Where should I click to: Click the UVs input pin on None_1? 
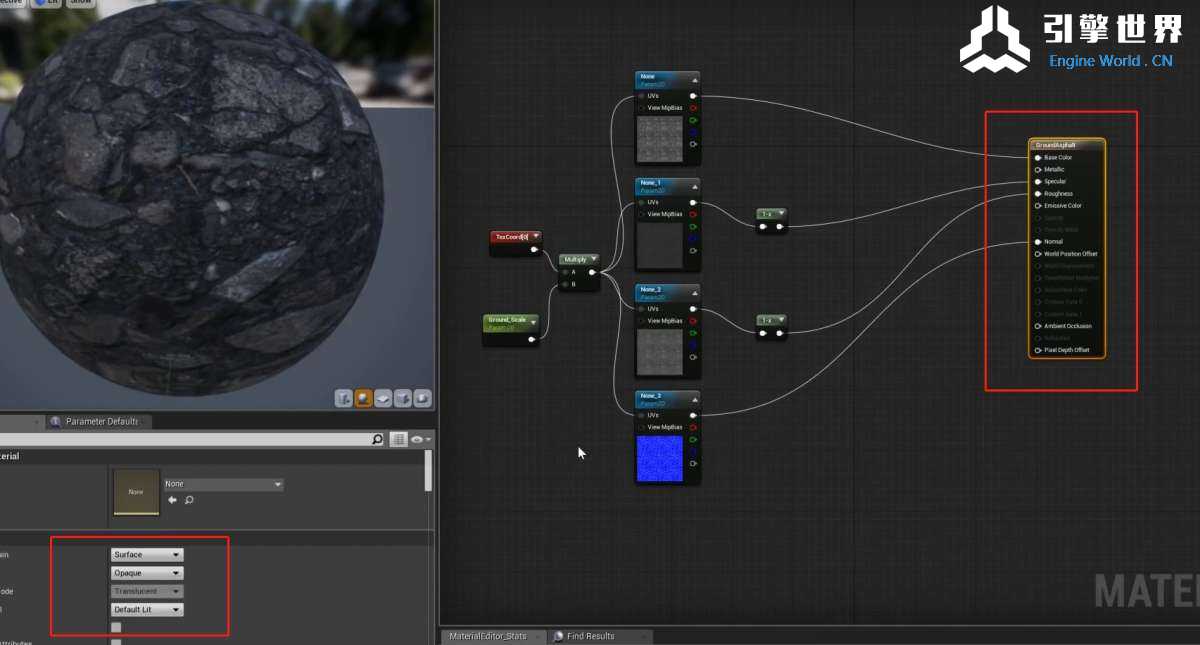pyautogui.click(x=642, y=203)
